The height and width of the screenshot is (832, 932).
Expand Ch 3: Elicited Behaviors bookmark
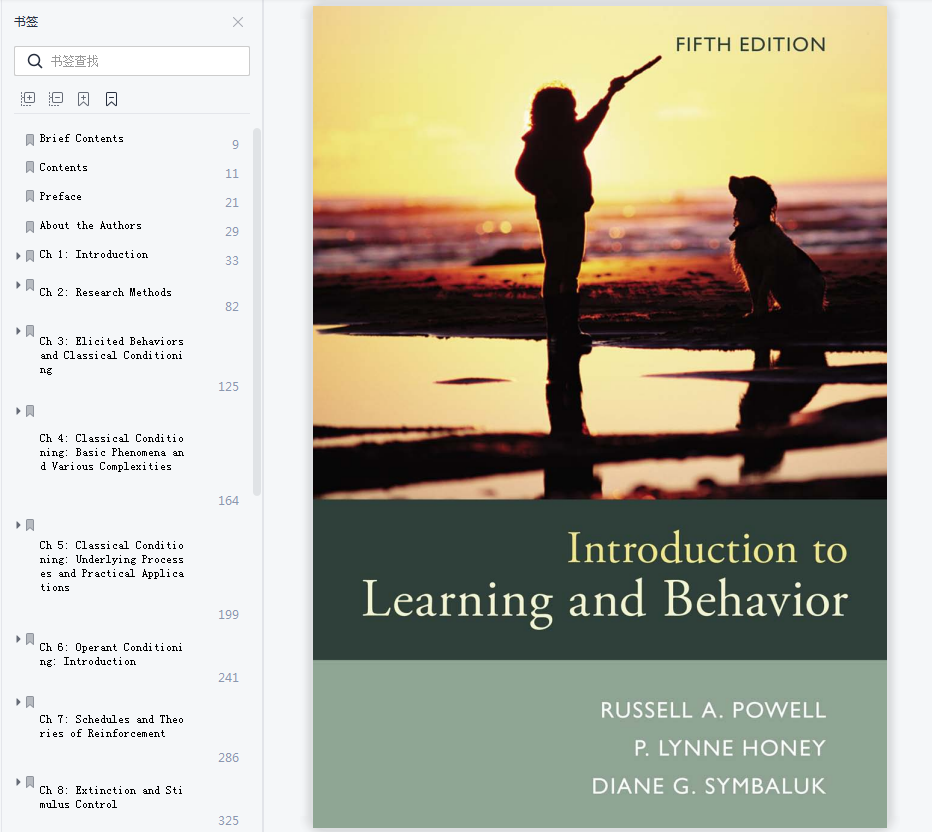click(18, 331)
